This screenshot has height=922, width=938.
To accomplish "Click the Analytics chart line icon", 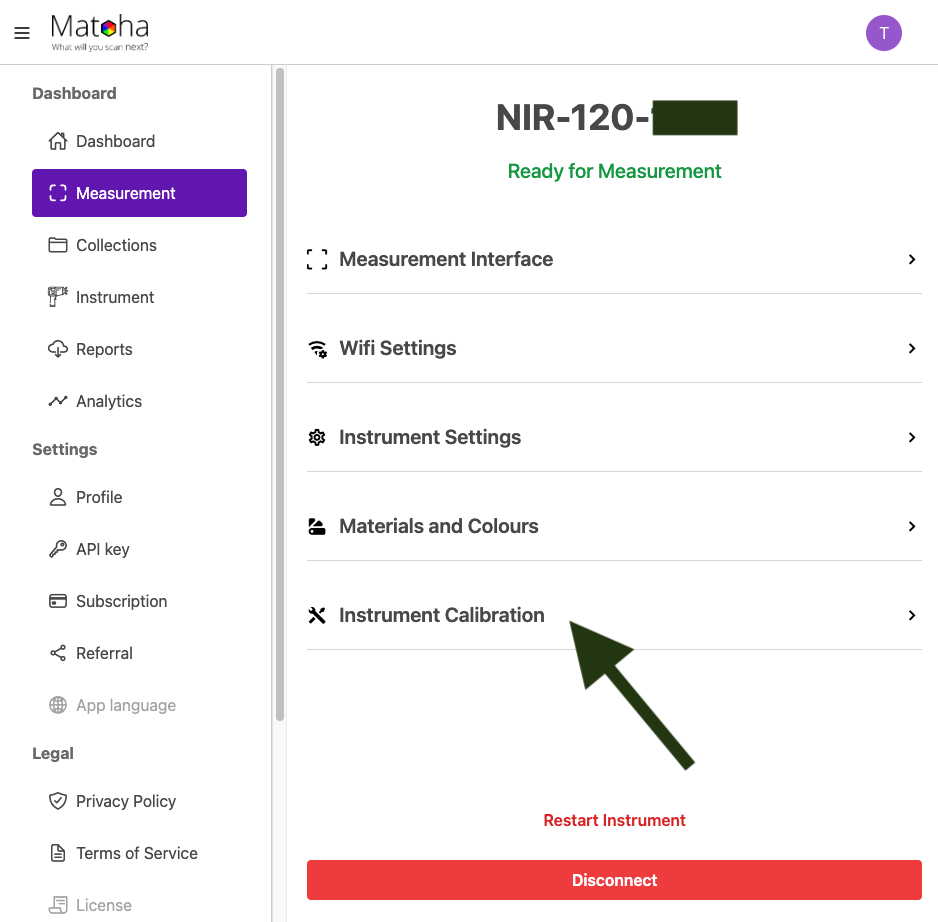I will (58, 401).
